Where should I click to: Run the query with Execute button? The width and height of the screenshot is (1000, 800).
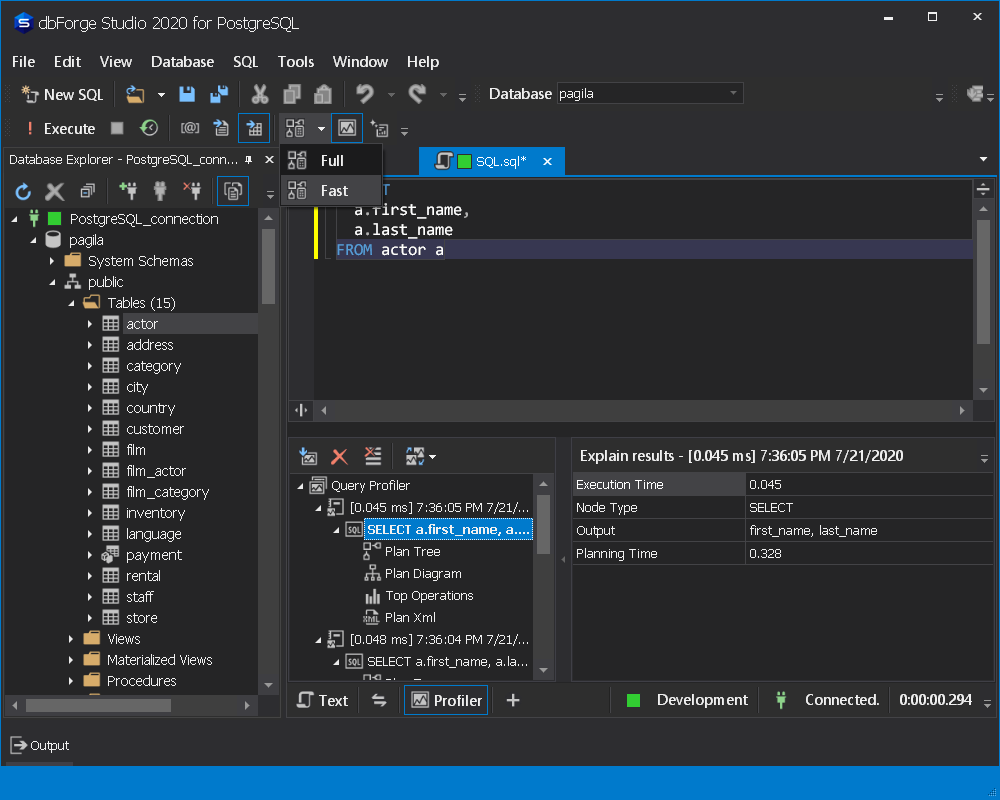59,129
